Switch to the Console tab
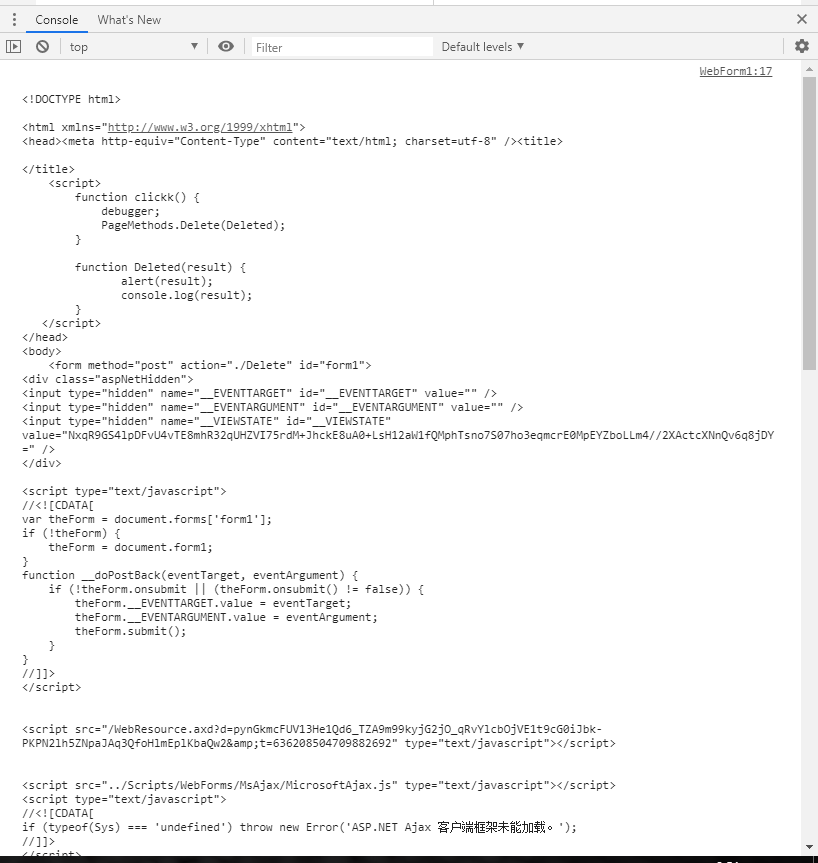Image resolution: width=818 pixels, height=863 pixels. pos(57,20)
